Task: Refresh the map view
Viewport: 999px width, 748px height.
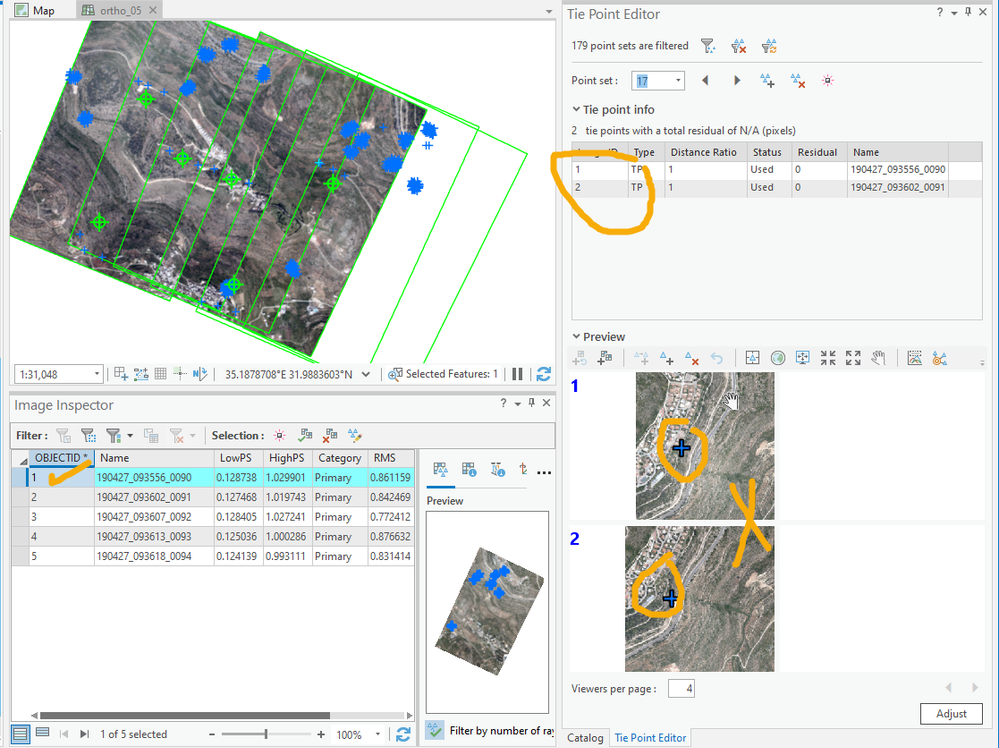Action: tap(543, 374)
